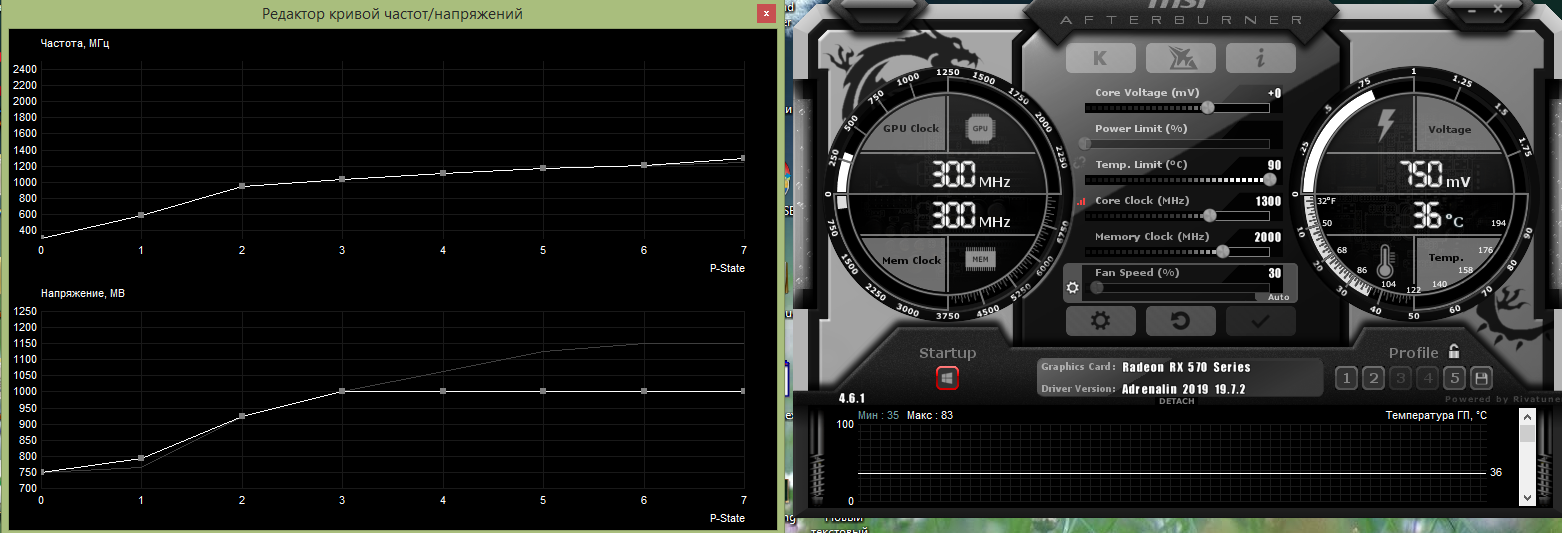Click the Макс : 83 graph label
The height and width of the screenshot is (533, 1562).
[x=929, y=414]
